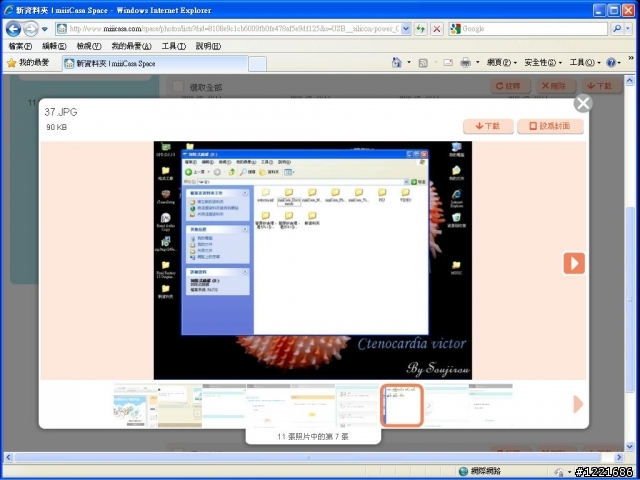Open the 我的最愛(A) menu
The image size is (640, 480).
pos(131,46)
